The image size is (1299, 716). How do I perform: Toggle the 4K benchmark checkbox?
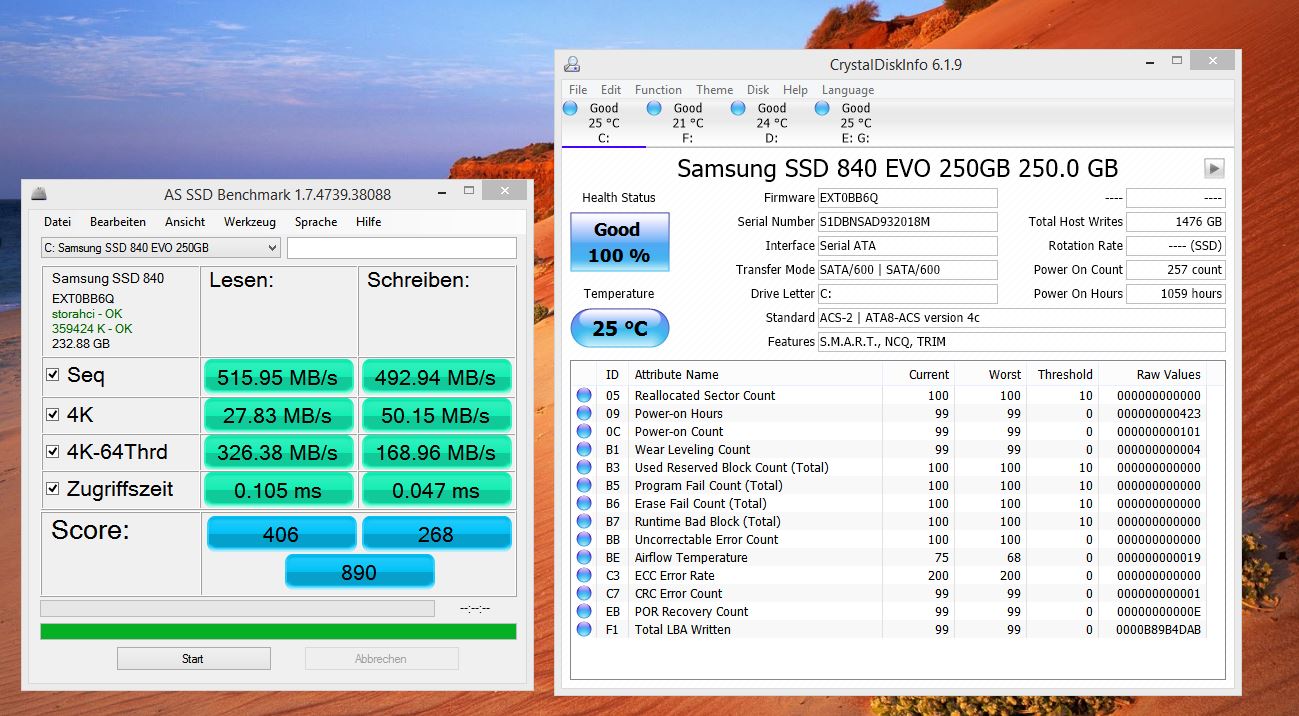[53, 414]
